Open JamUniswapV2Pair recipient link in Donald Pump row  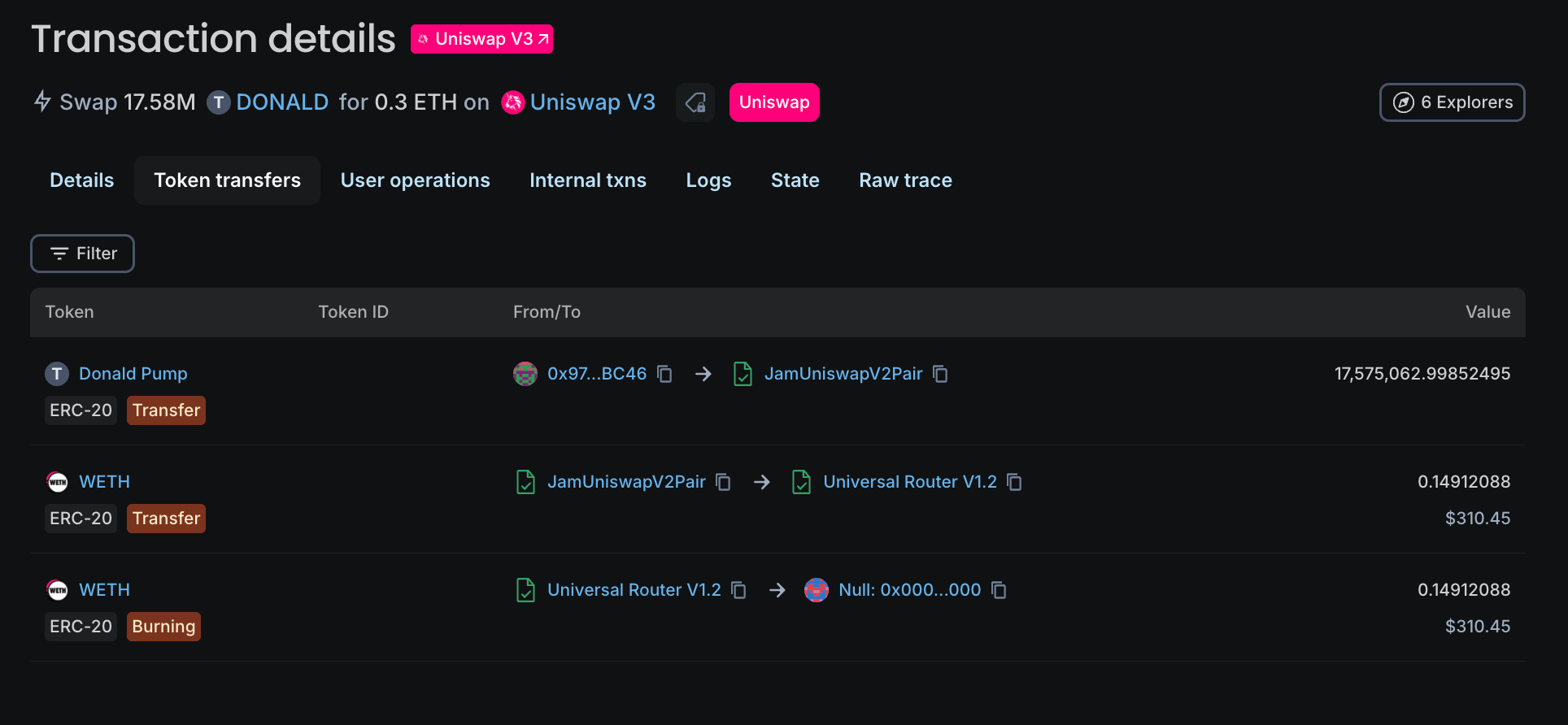(x=843, y=374)
